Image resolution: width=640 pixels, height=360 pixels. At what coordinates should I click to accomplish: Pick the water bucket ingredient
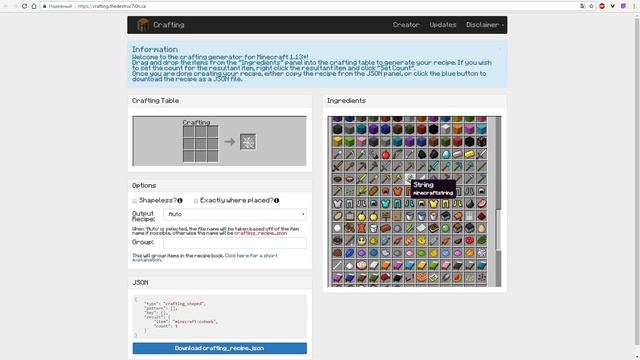click(x=422, y=216)
